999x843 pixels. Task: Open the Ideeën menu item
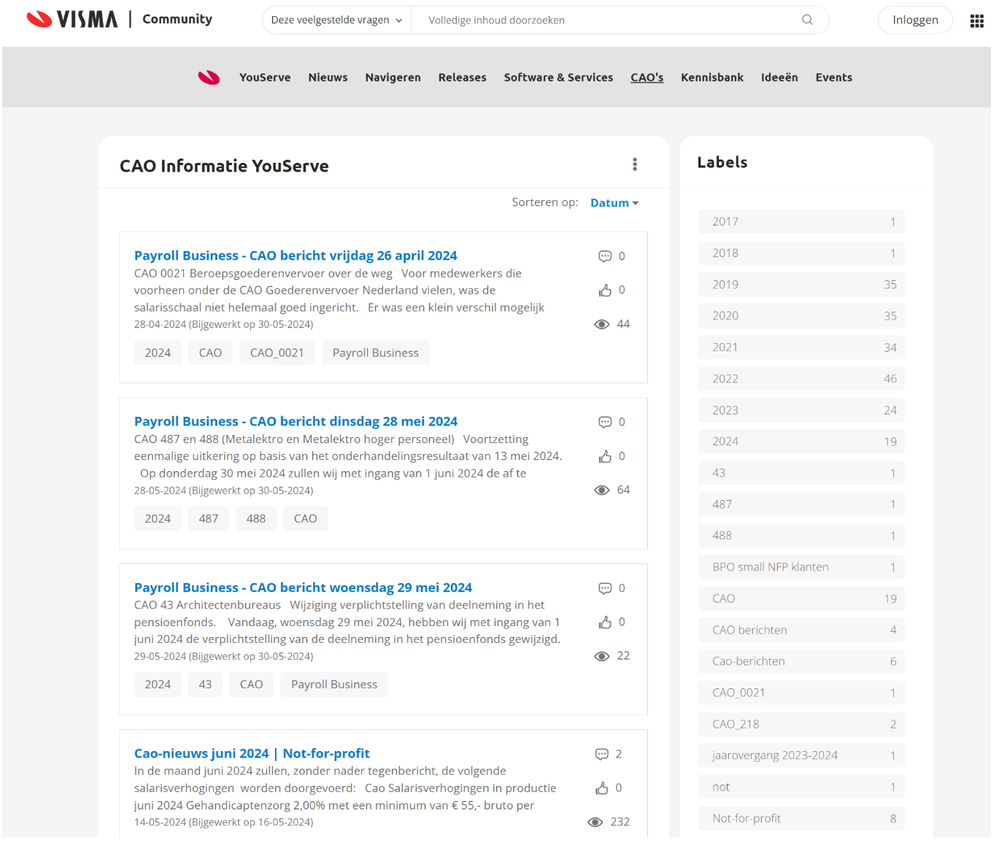point(779,77)
